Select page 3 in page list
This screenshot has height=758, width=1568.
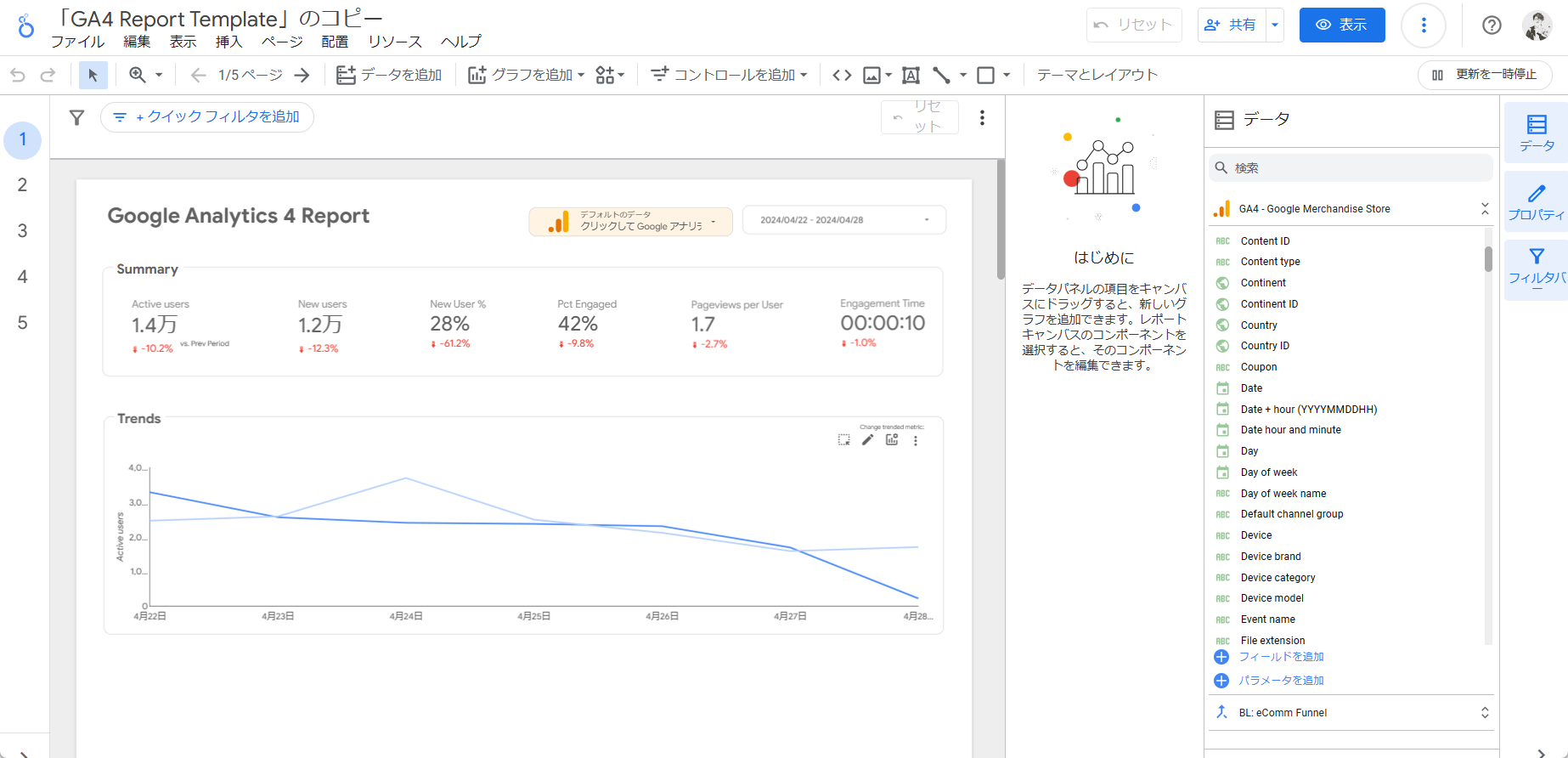click(23, 231)
